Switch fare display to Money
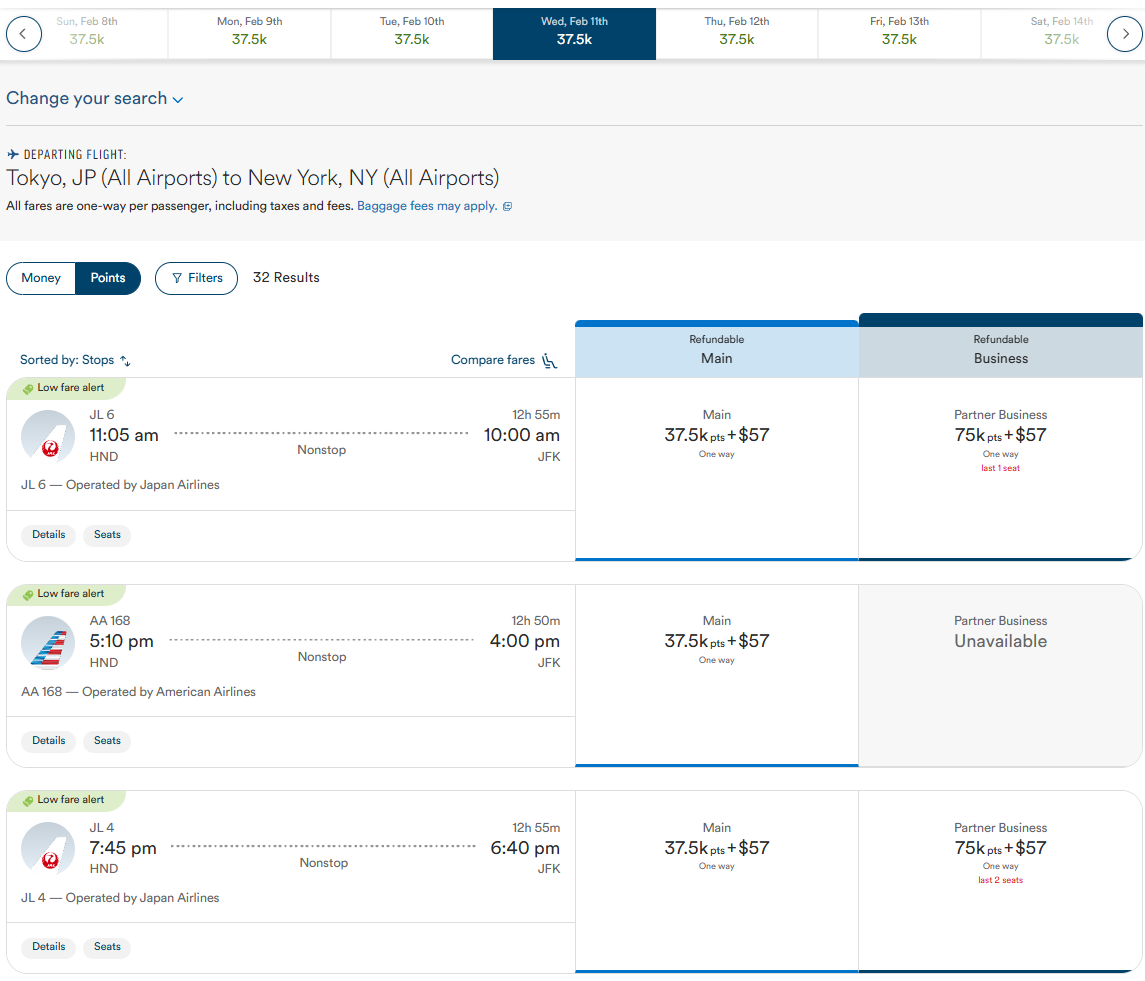Image resolution: width=1145 pixels, height=981 pixels. click(x=41, y=278)
